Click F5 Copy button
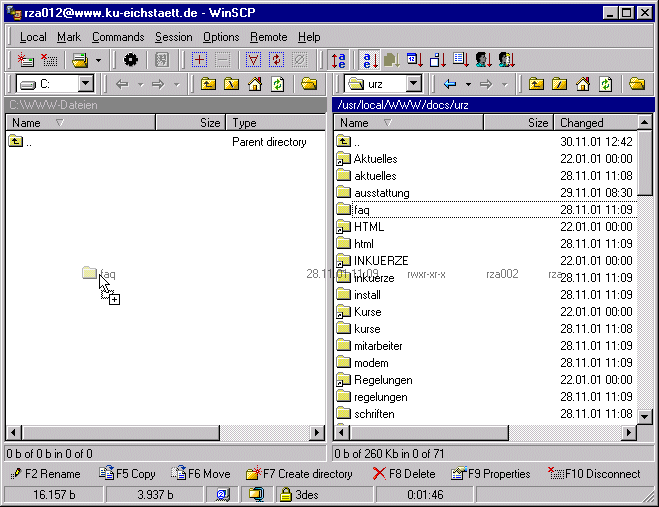This screenshot has height=507, width=659. coord(127,474)
